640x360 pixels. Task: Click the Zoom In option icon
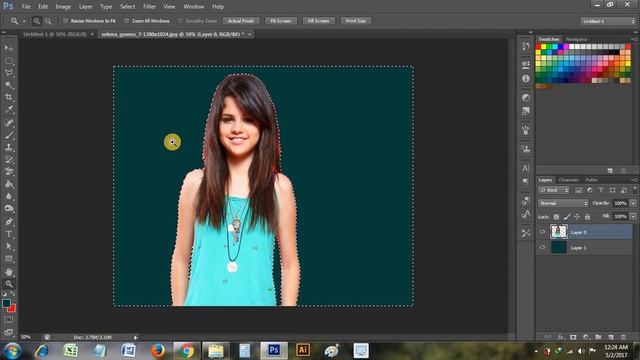(x=37, y=21)
